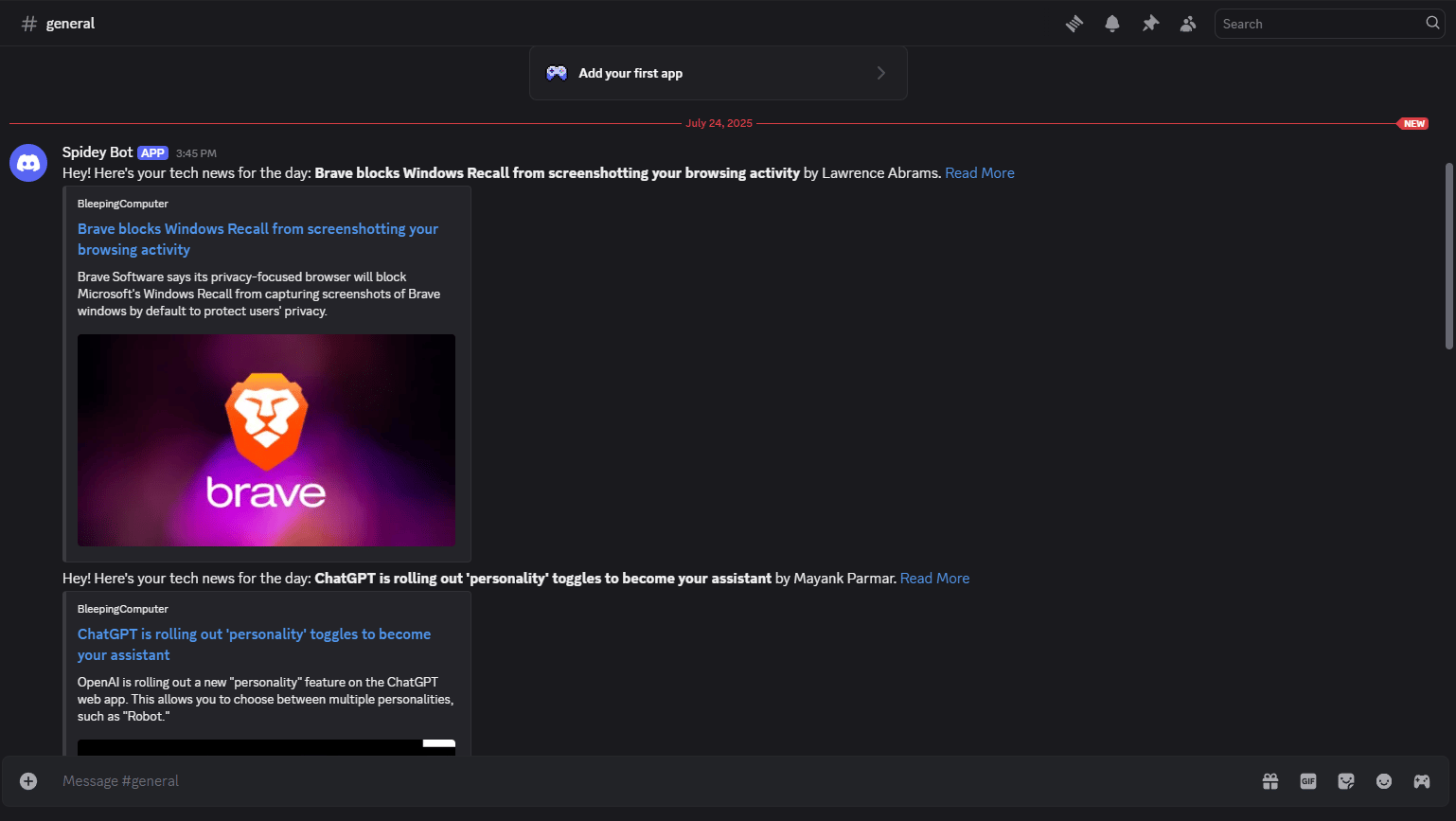Image resolution: width=1456 pixels, height=821 pixels.
Task: Open the gift Nitro icon
Action: 1270,781
